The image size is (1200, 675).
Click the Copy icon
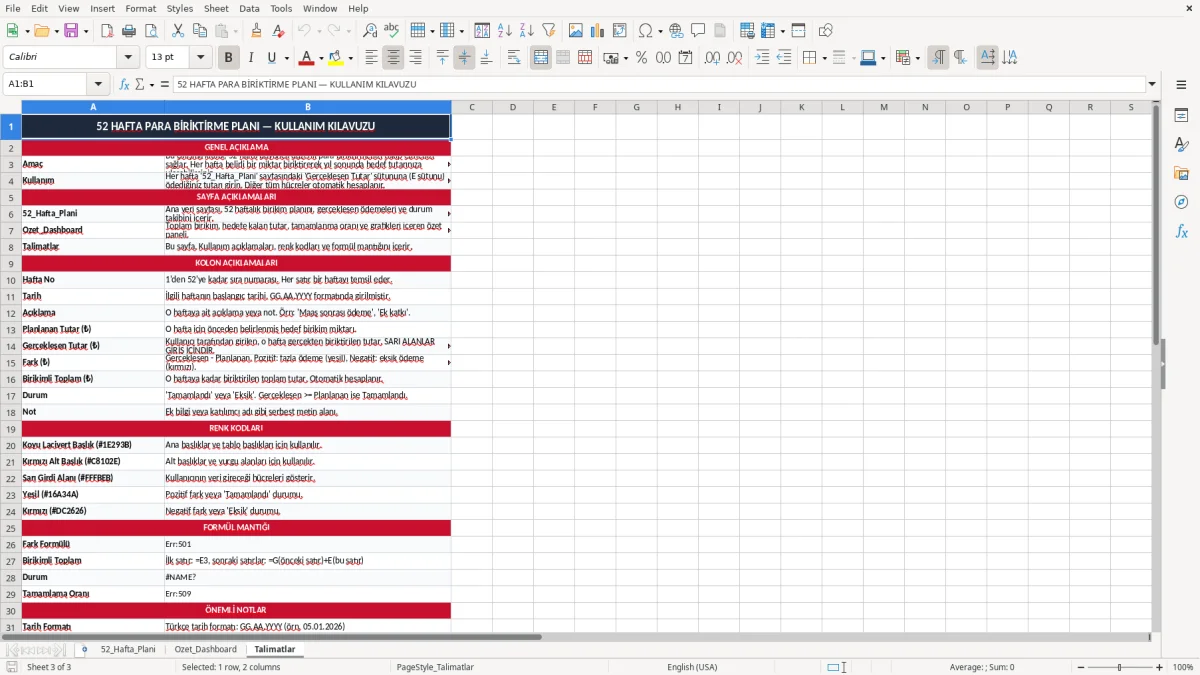pos(199,31)
